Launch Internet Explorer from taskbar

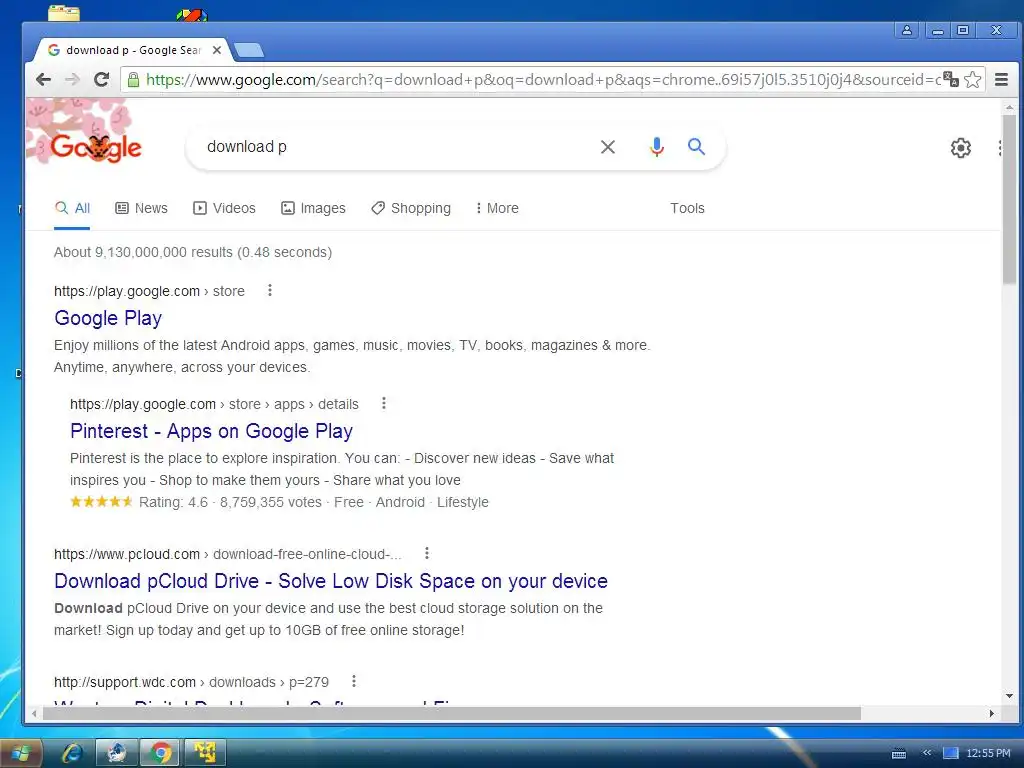71,753
